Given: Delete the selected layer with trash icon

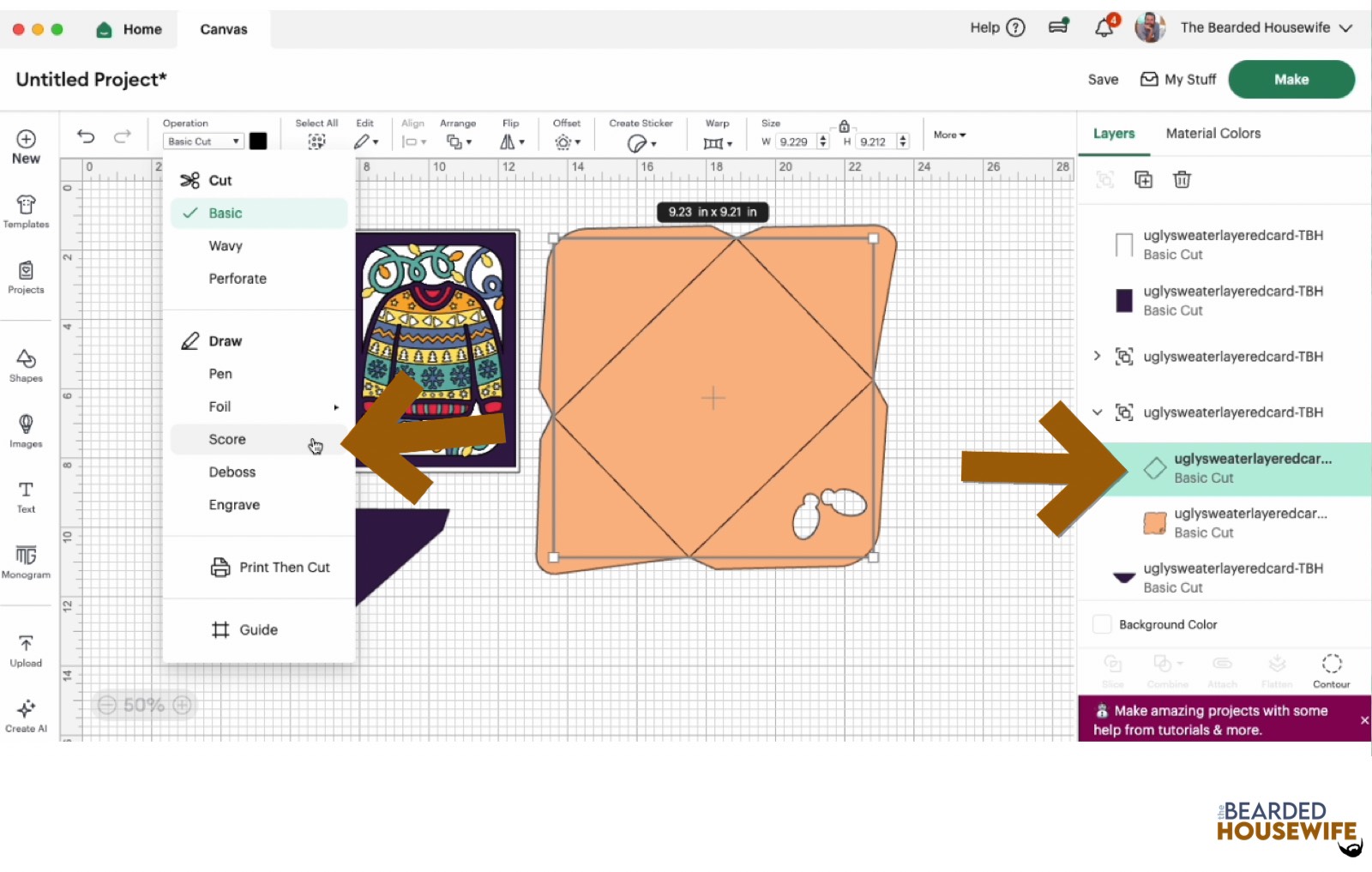Looking at the screenshot, I should tap(1182, 179).
